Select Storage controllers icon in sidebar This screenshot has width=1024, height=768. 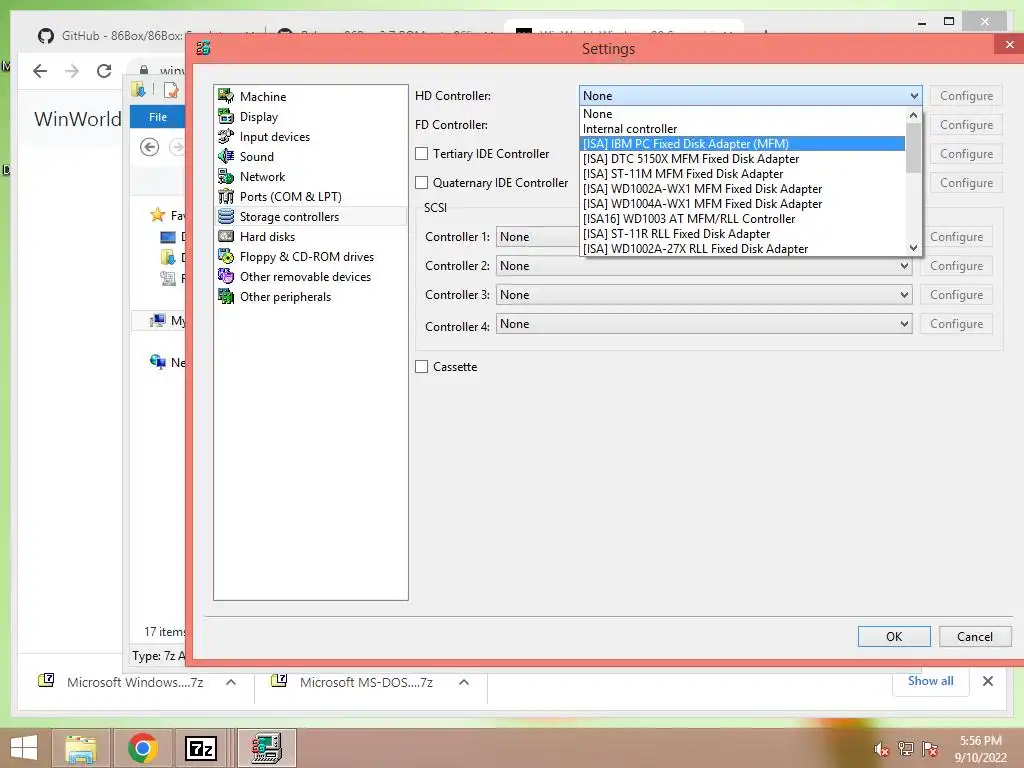(226, 216)
